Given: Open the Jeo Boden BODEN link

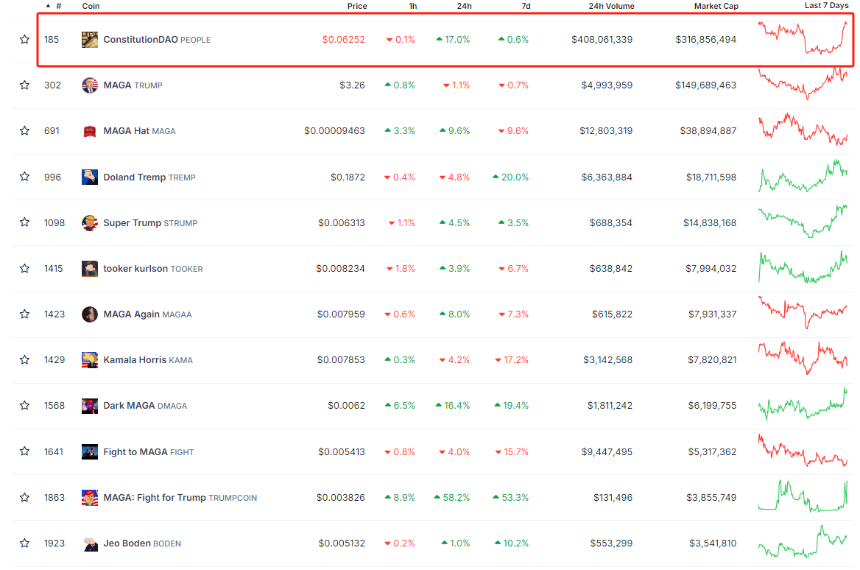Looking at the screenshot, I should [x=142, y=543].
